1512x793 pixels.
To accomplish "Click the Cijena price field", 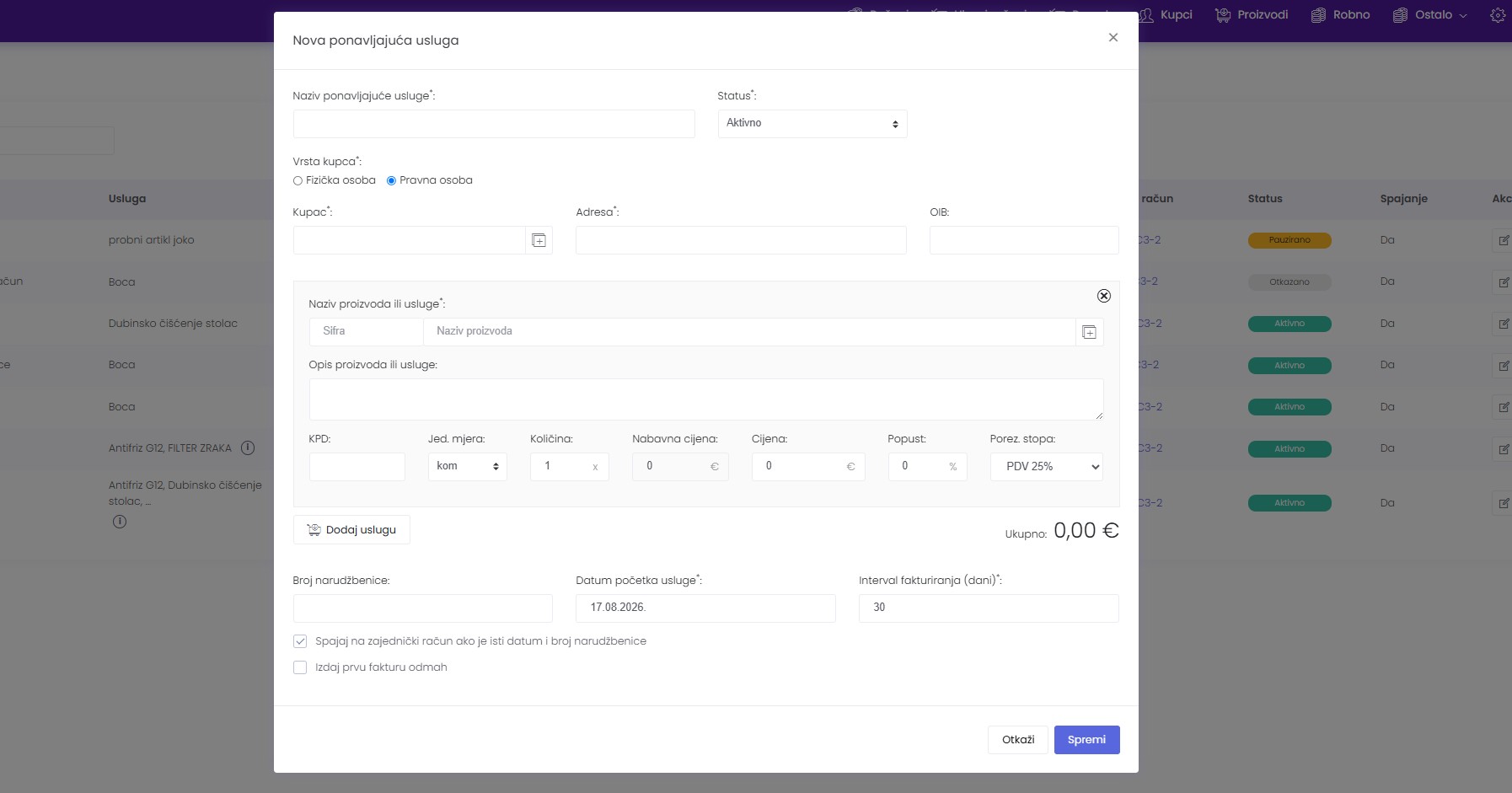I will click(808, 467).
